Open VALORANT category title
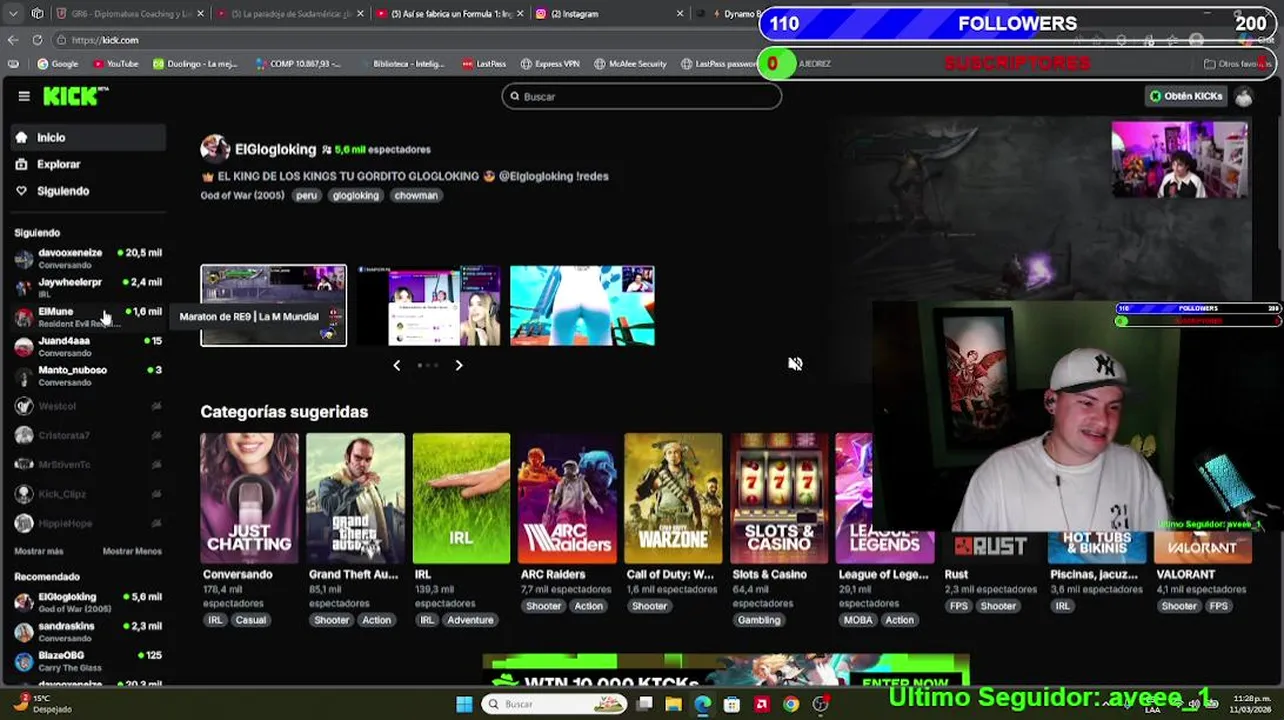The width and height of the screenshot is (1284, 720). [1185, 575]
